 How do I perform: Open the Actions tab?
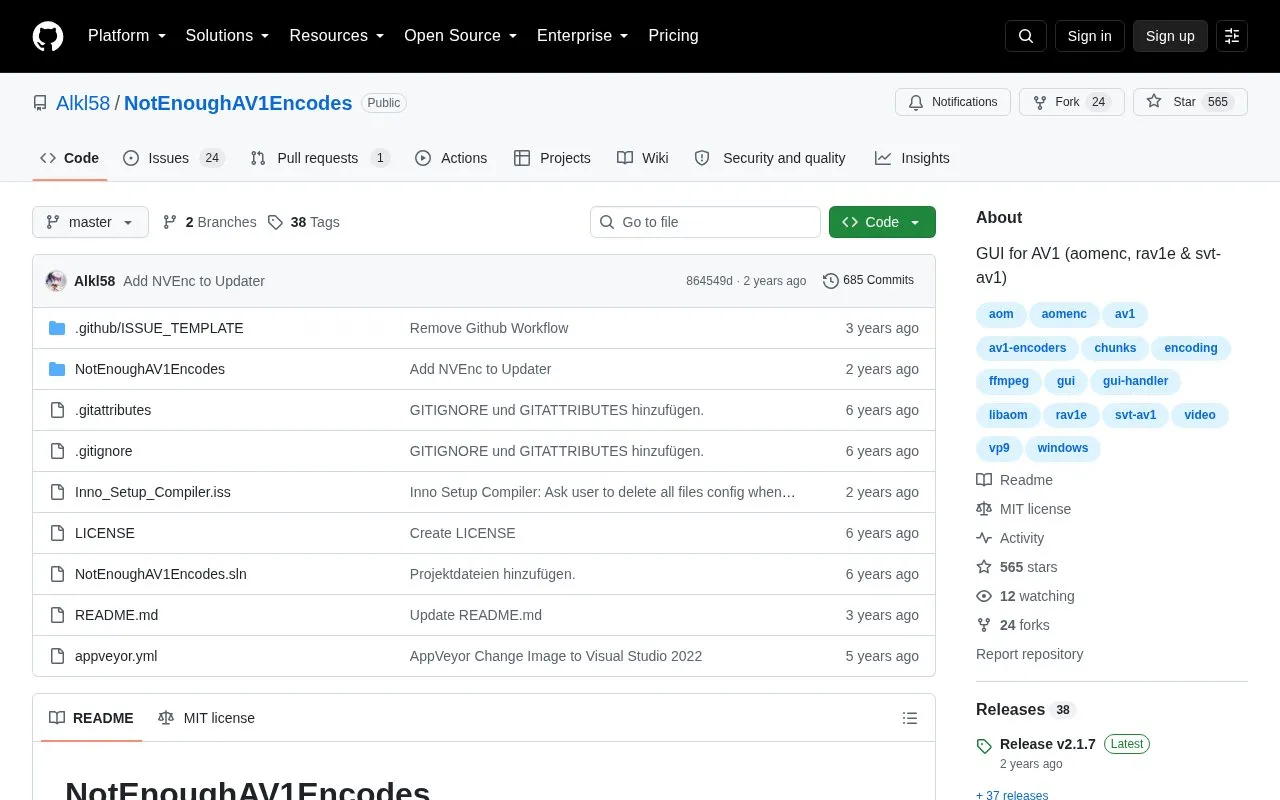coord(451,158)
